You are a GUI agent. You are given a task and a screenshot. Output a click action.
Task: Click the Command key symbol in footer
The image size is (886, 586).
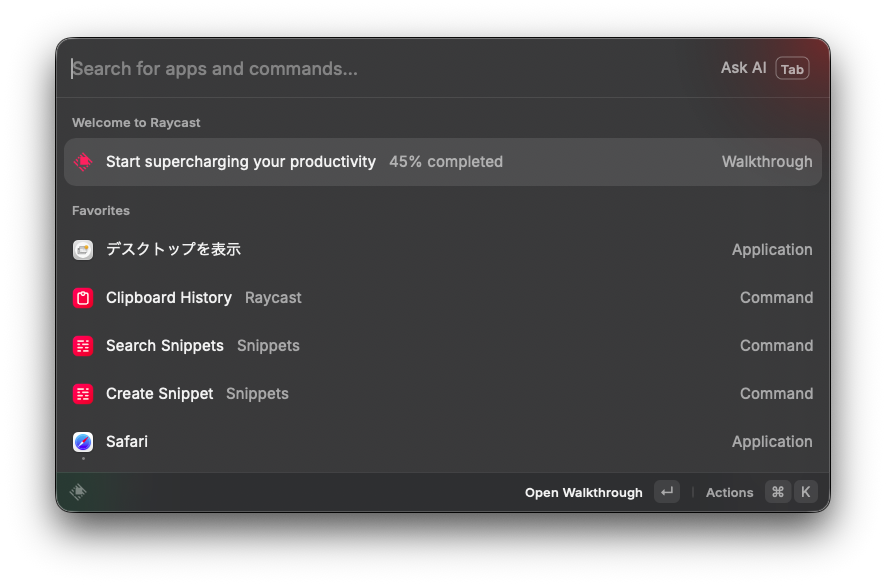778,492
